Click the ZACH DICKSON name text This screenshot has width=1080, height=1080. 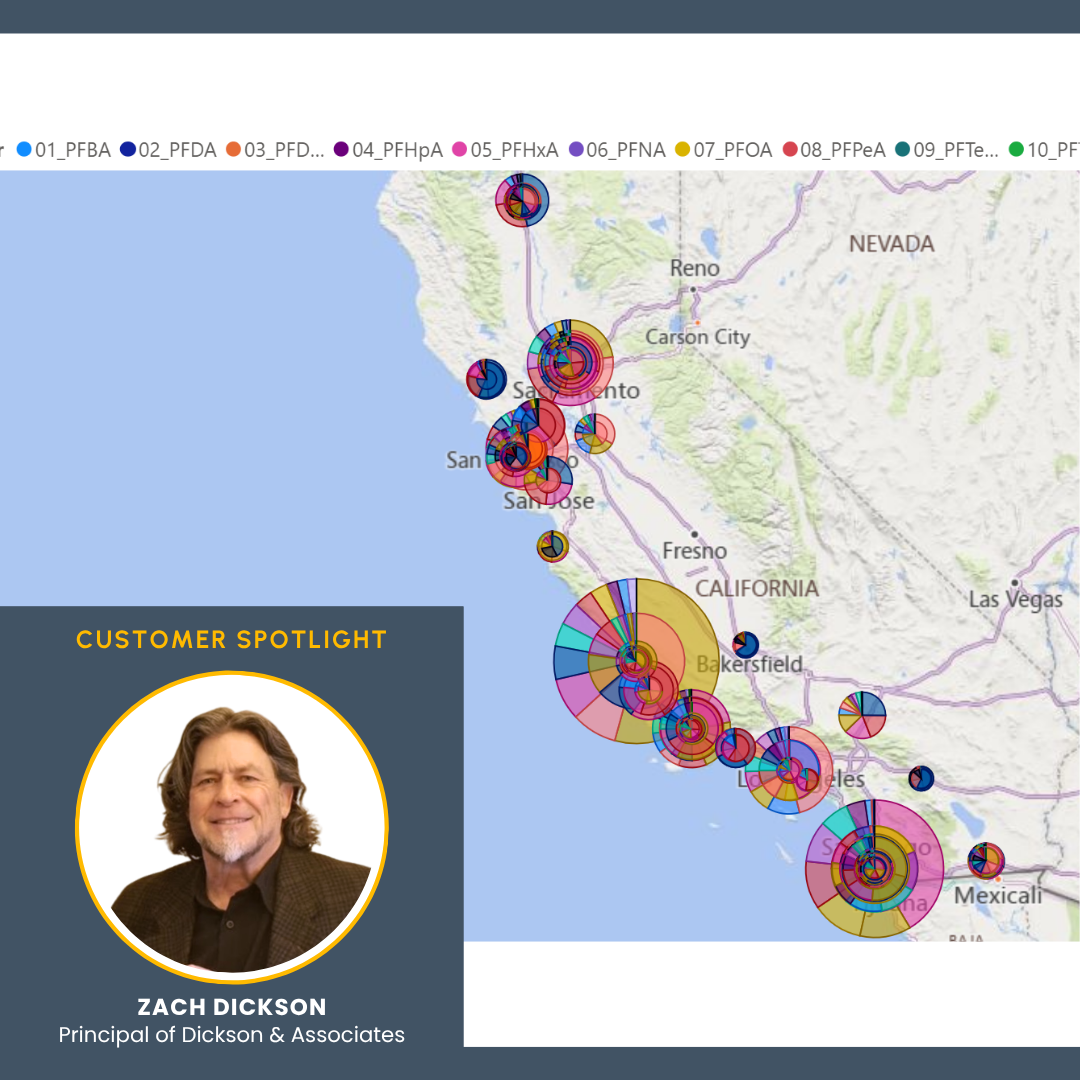click(x=231, y=1007)
